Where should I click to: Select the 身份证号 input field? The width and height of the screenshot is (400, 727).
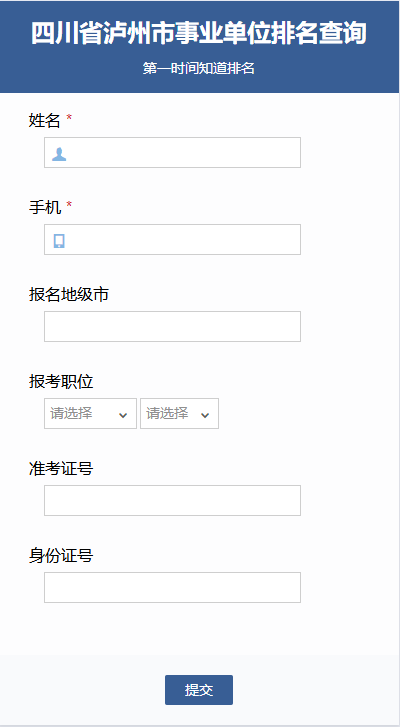(172, 587)
